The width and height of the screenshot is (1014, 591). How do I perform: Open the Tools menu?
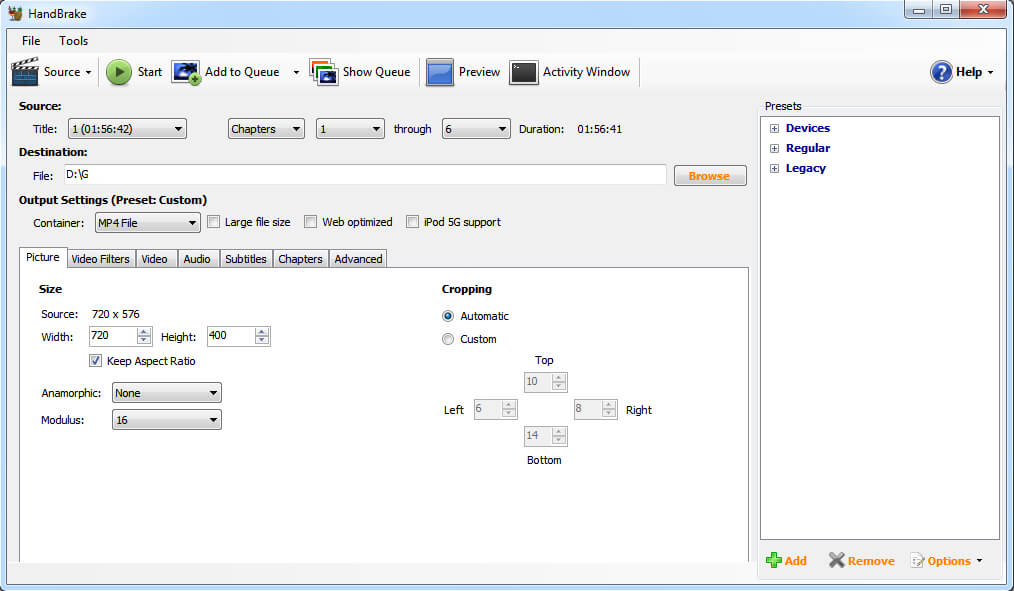[73, 41]
